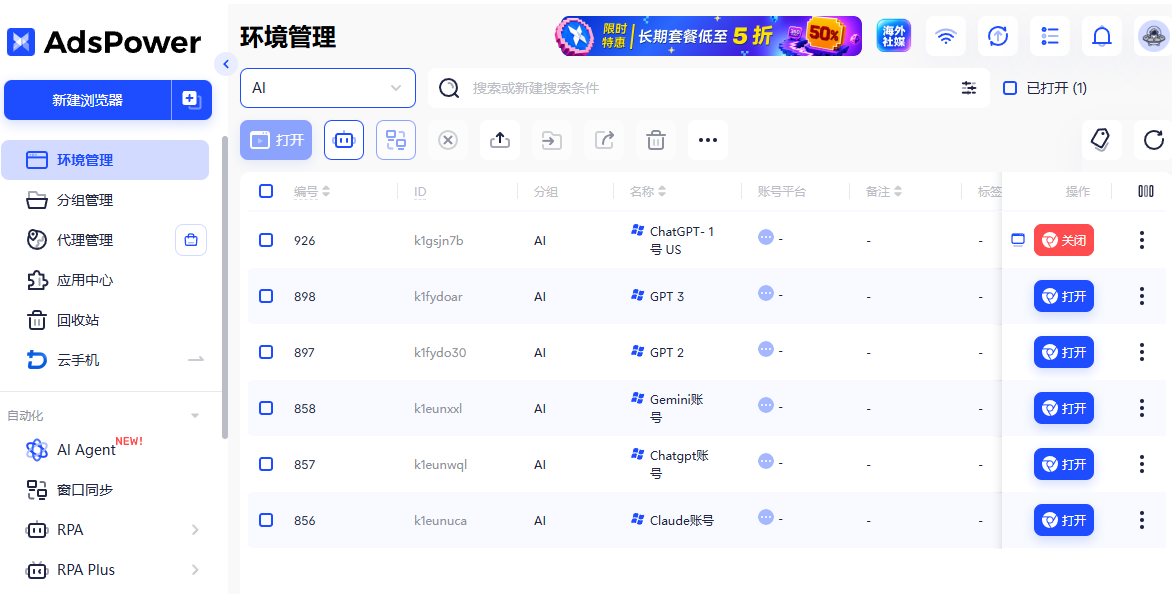1172x594 pixels.
Task: Click the export upload toolbar icon
Action: tap(499, 140)
